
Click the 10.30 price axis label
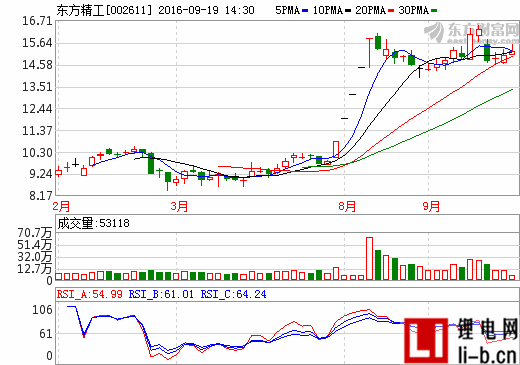coord(37,153)
